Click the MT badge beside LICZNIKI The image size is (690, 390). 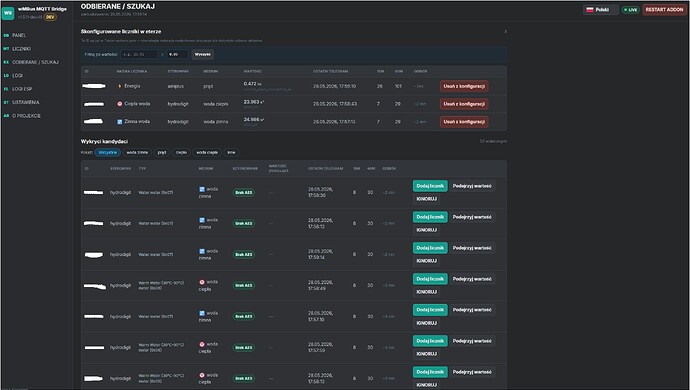(x=6, y=49)
